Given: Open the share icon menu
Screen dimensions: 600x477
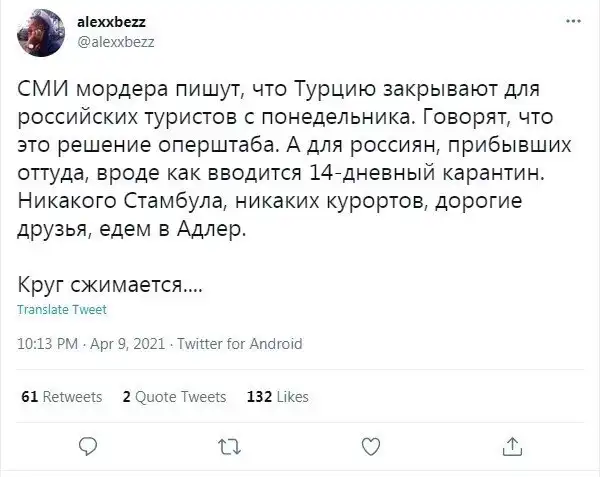Looking at the screenshot, I should (x=511, y=444).
